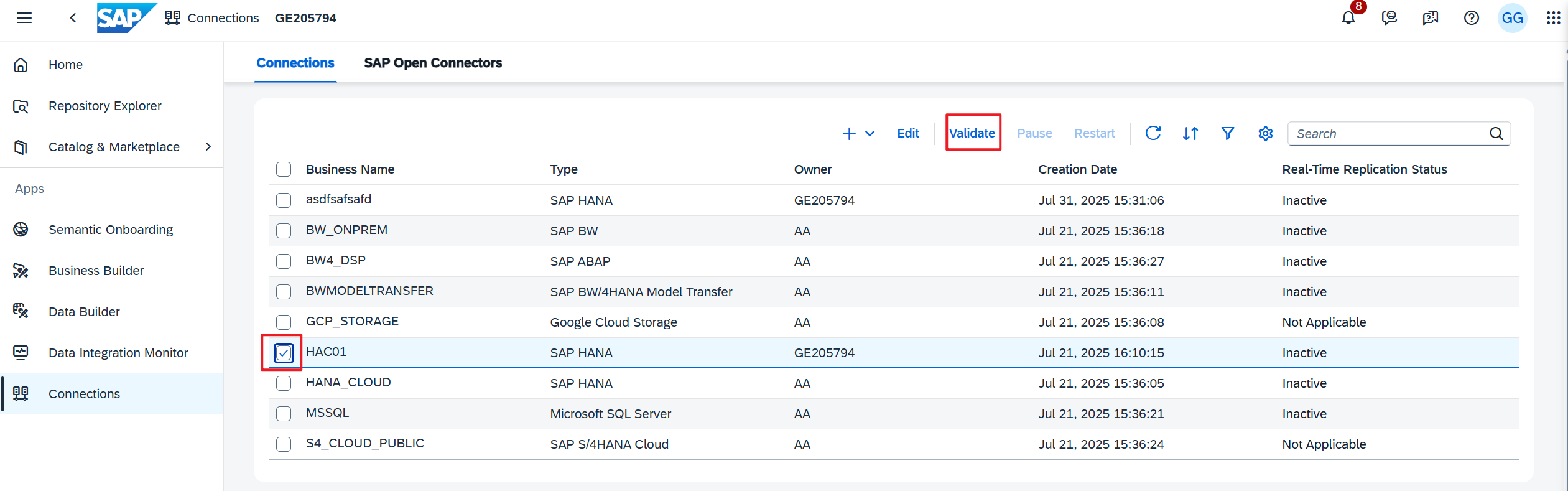Check the HANA_CLOUD row checkbox
1568x491 pixels.
tap(284, 383)
